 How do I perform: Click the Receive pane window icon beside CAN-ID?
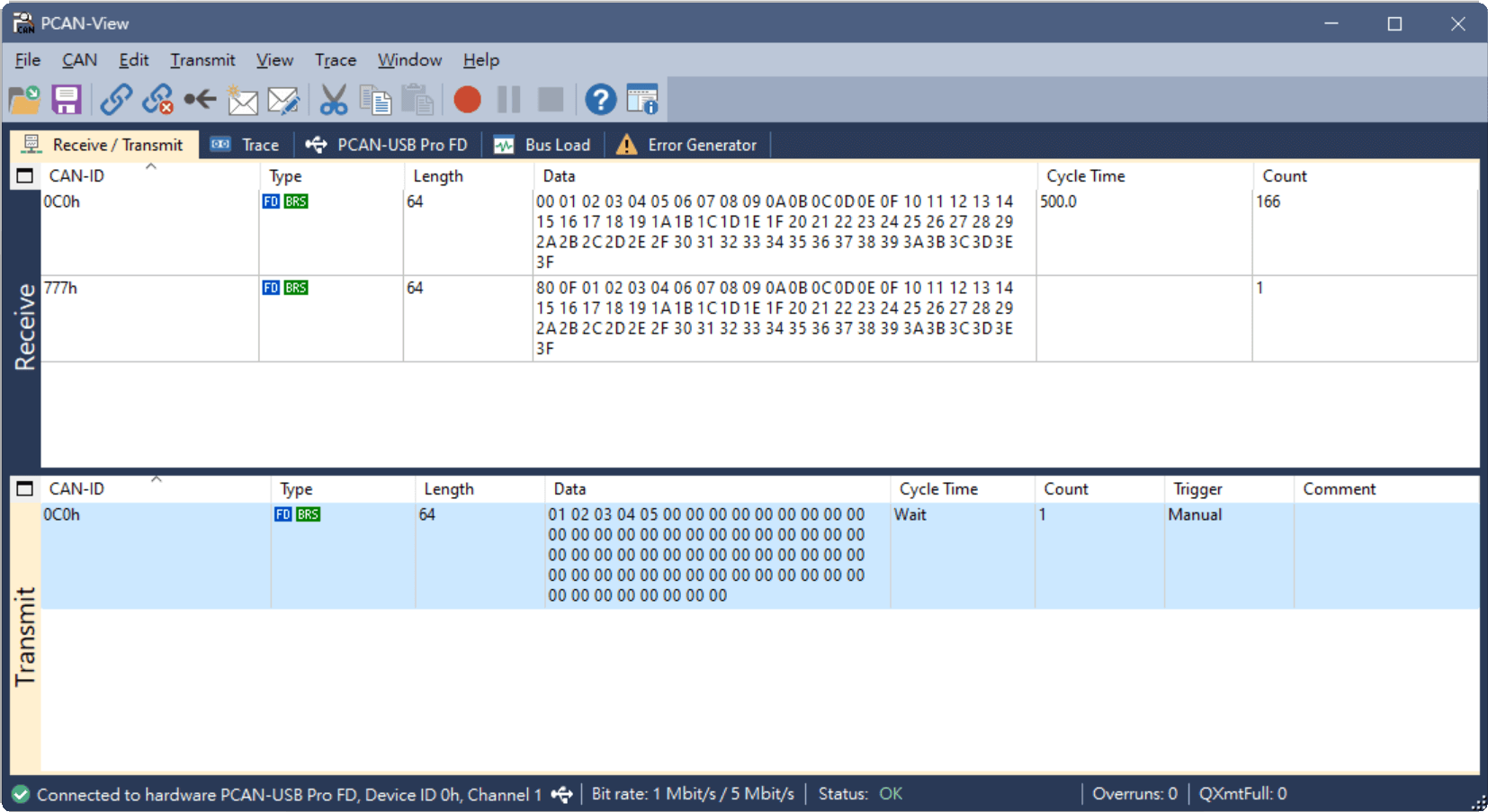(x=25, y=175)
